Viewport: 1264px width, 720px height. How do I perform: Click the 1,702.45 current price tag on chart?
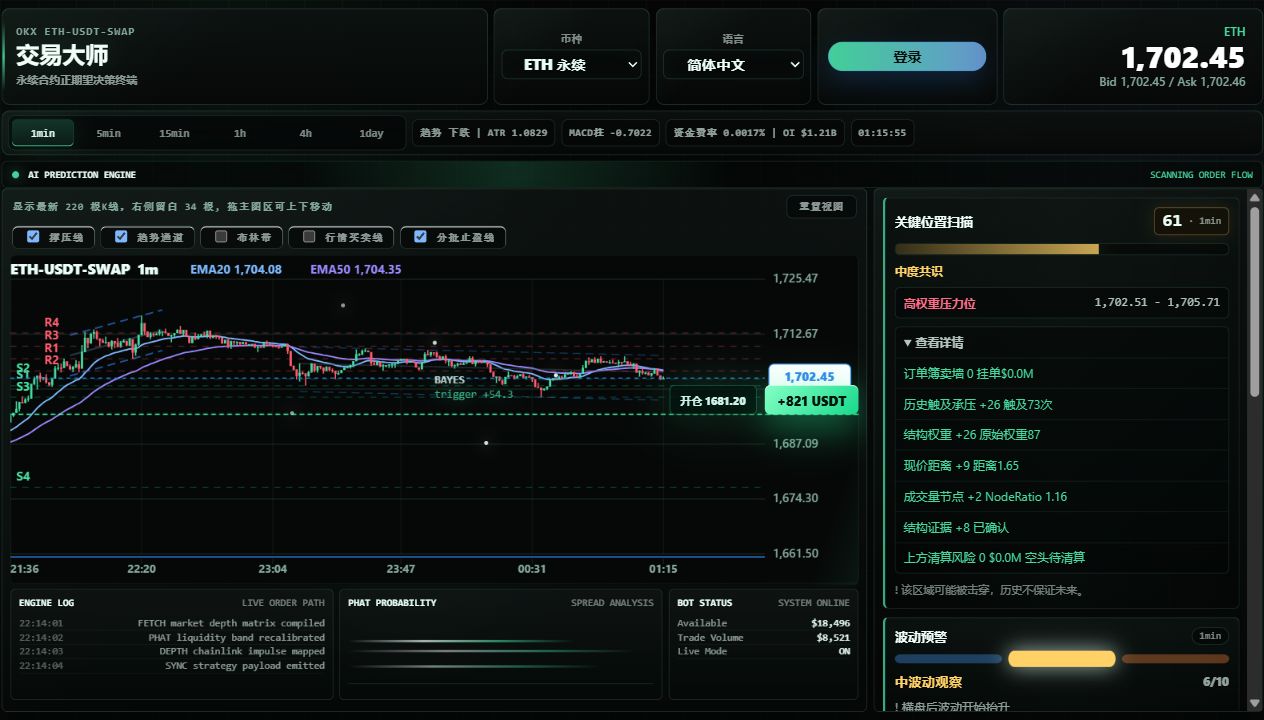pos(809,377)
